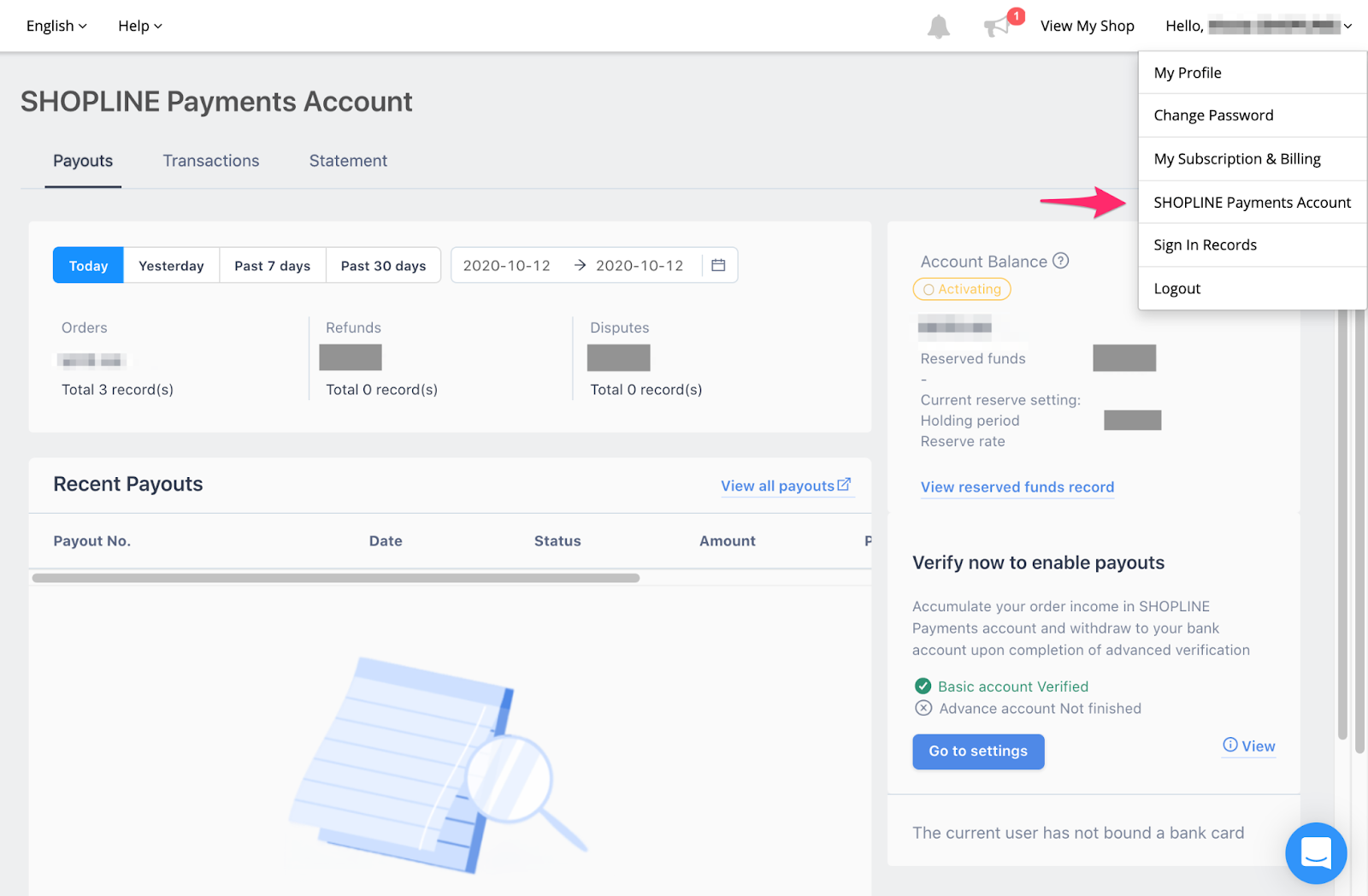Select SHOPLINE Payments Account menu entry
Image resolution: width=1368 pixels, height=896 pixels.
pos(1253,203)
